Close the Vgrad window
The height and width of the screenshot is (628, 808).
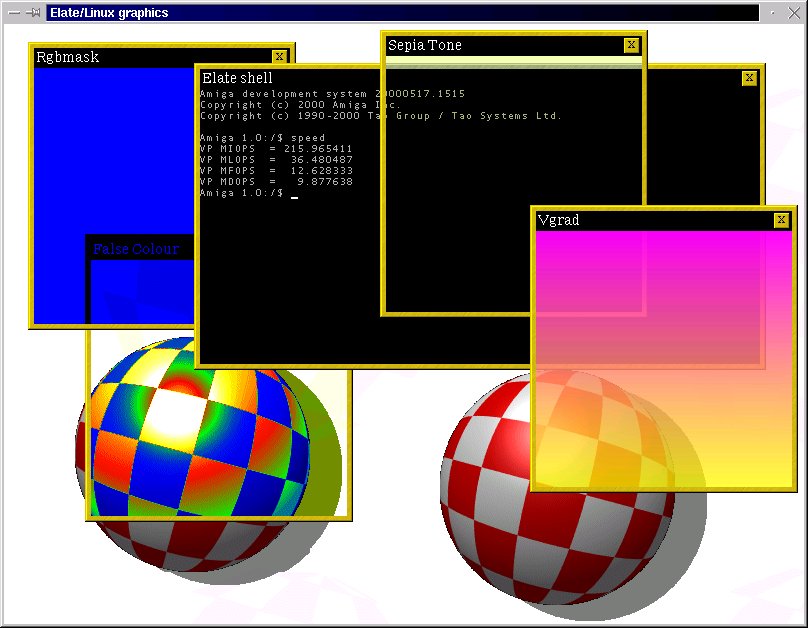pos(781,220)
